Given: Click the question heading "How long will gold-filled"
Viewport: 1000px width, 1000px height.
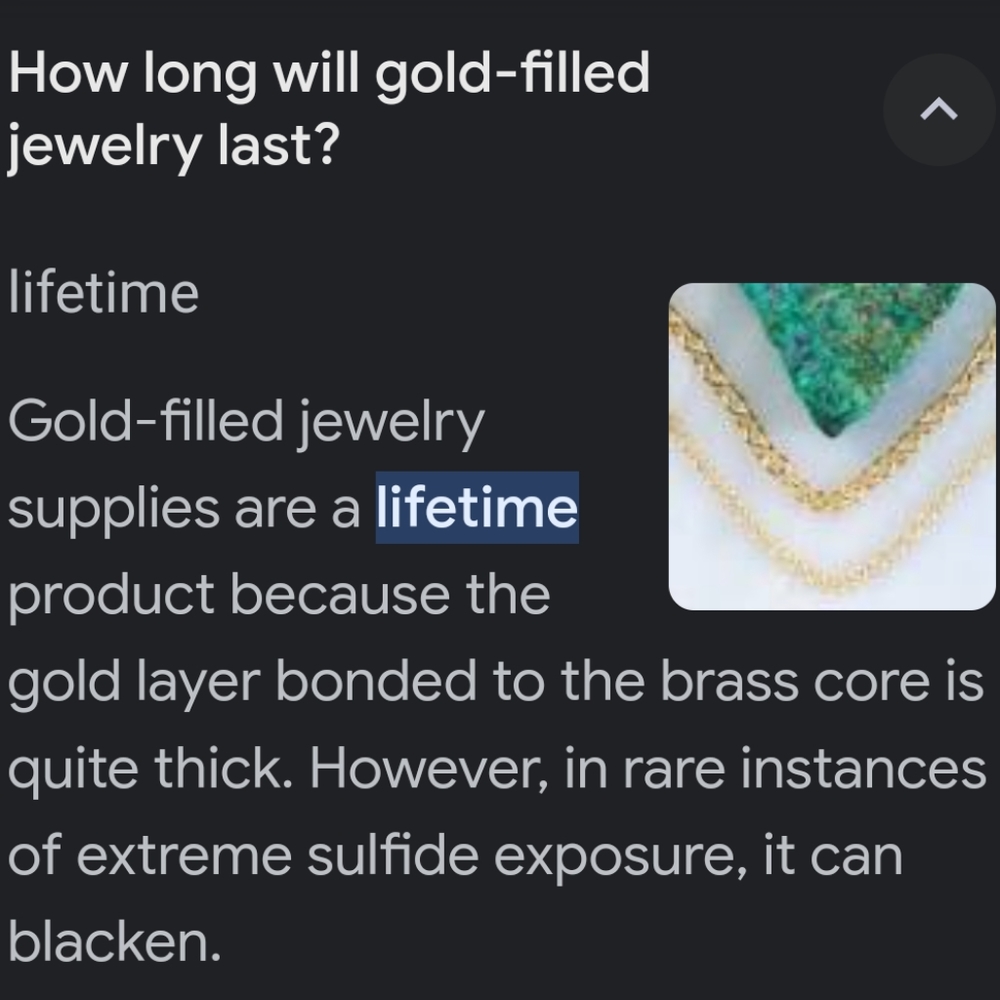Looking at the screenshot, I should tap(328, 73).
